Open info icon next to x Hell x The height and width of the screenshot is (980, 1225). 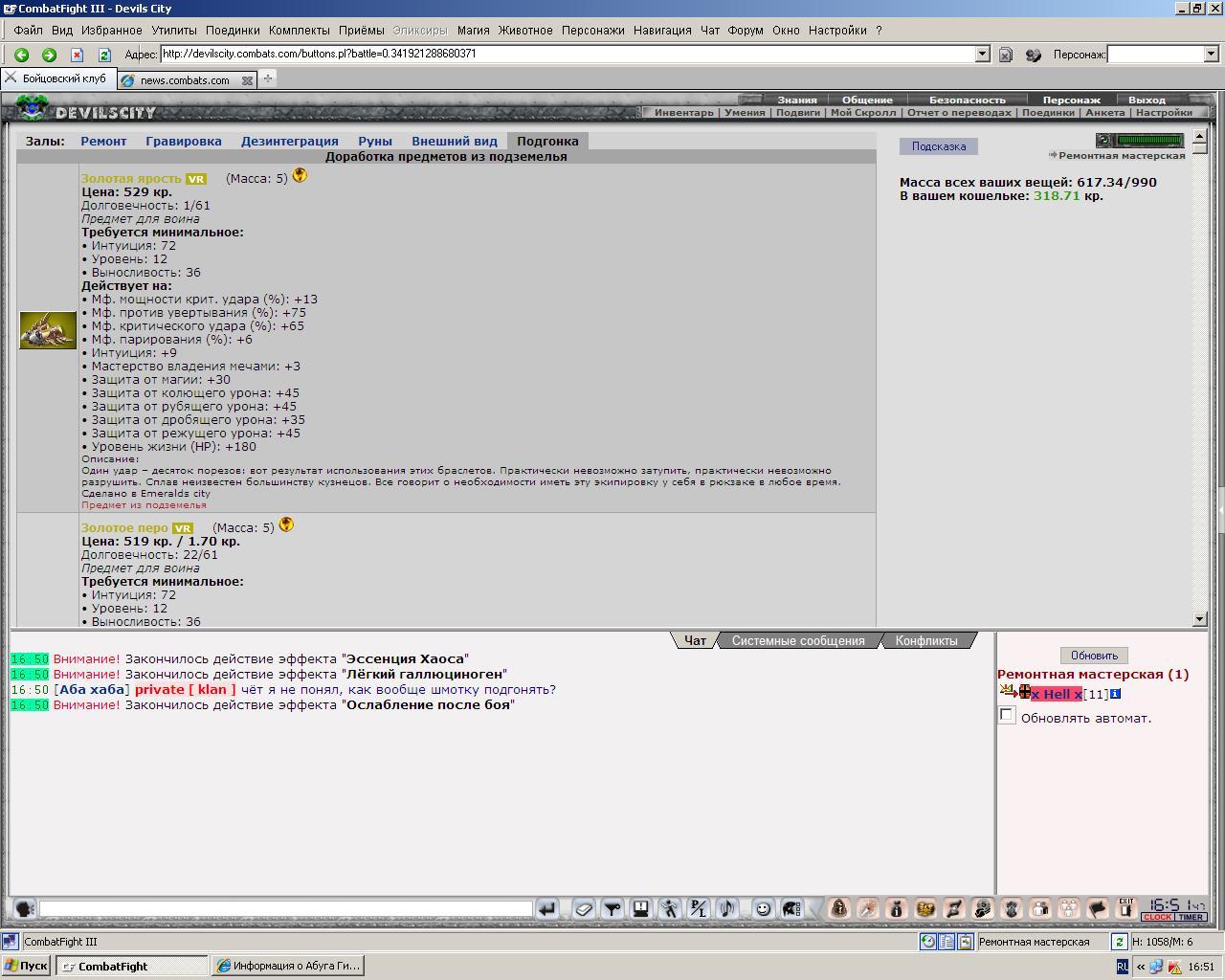coord(1115,694)
